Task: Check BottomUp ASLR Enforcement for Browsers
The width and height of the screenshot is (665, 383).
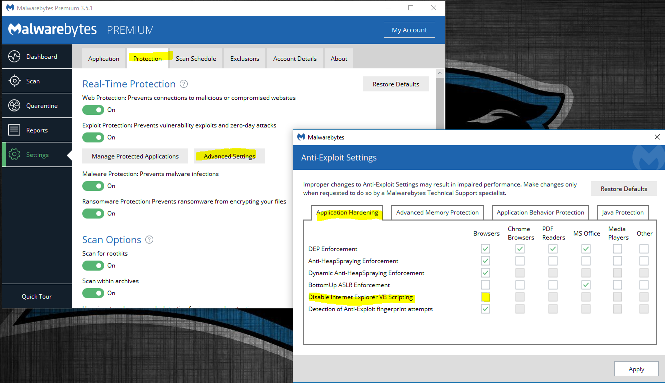Action: (486, 285)
